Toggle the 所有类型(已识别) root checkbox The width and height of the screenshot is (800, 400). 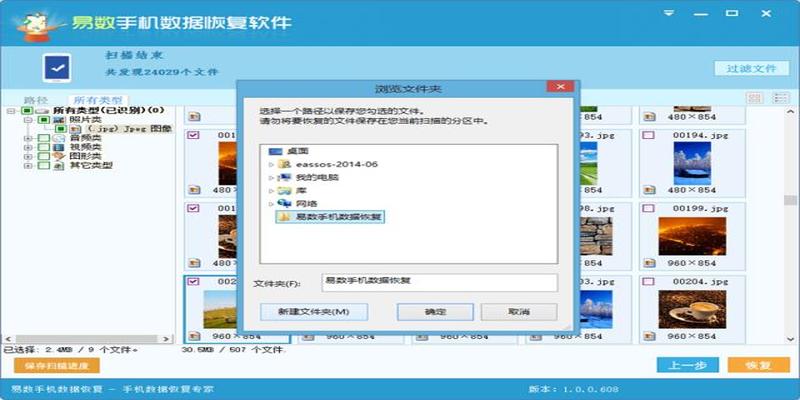point(28,110)
